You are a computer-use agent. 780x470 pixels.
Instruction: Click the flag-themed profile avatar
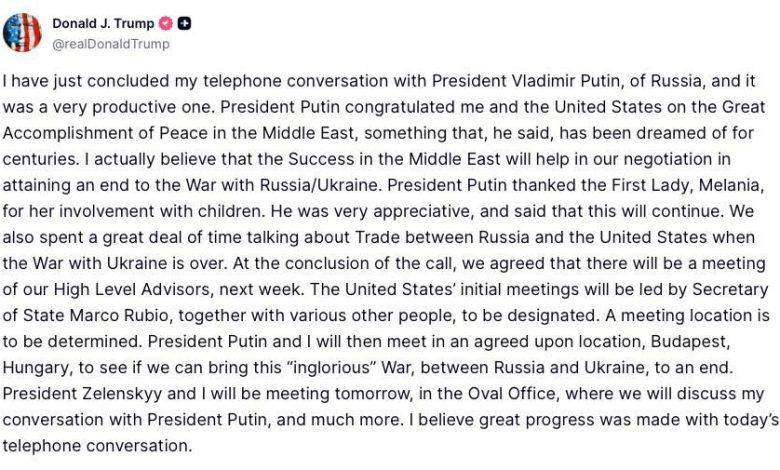[x=22, y=32]
